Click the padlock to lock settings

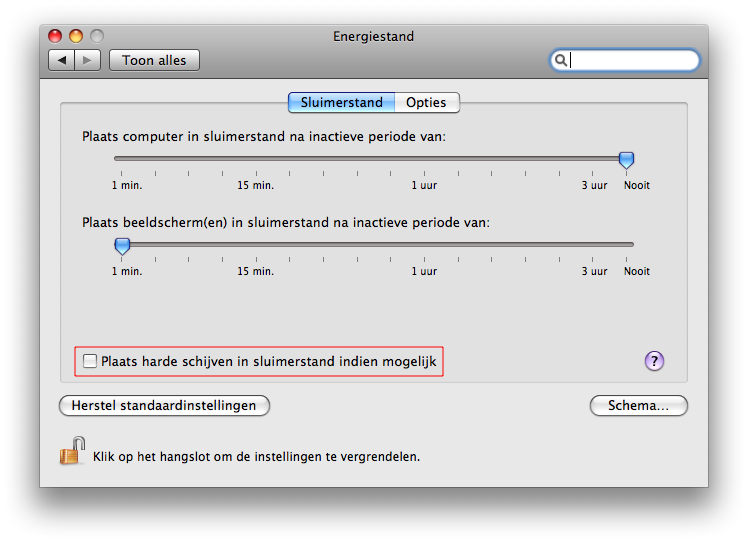click(72, 451)
